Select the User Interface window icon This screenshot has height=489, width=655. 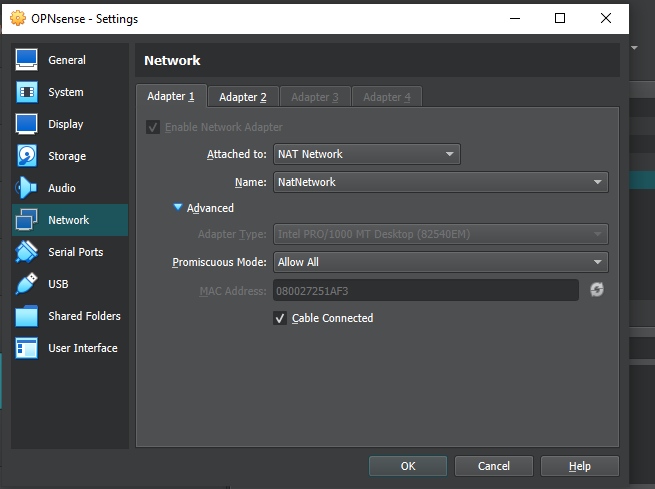26,348
